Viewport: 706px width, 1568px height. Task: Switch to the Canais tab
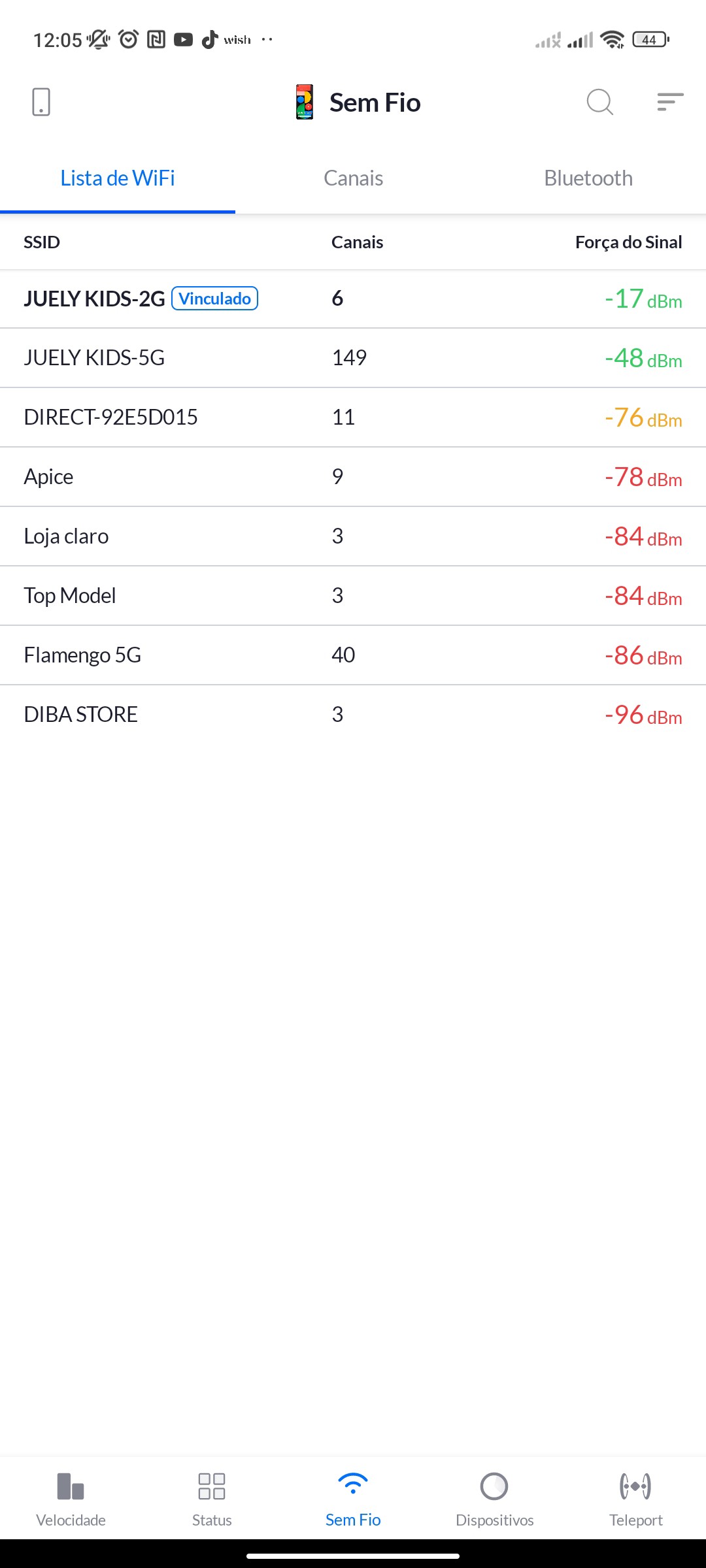[x=353, y=178]
